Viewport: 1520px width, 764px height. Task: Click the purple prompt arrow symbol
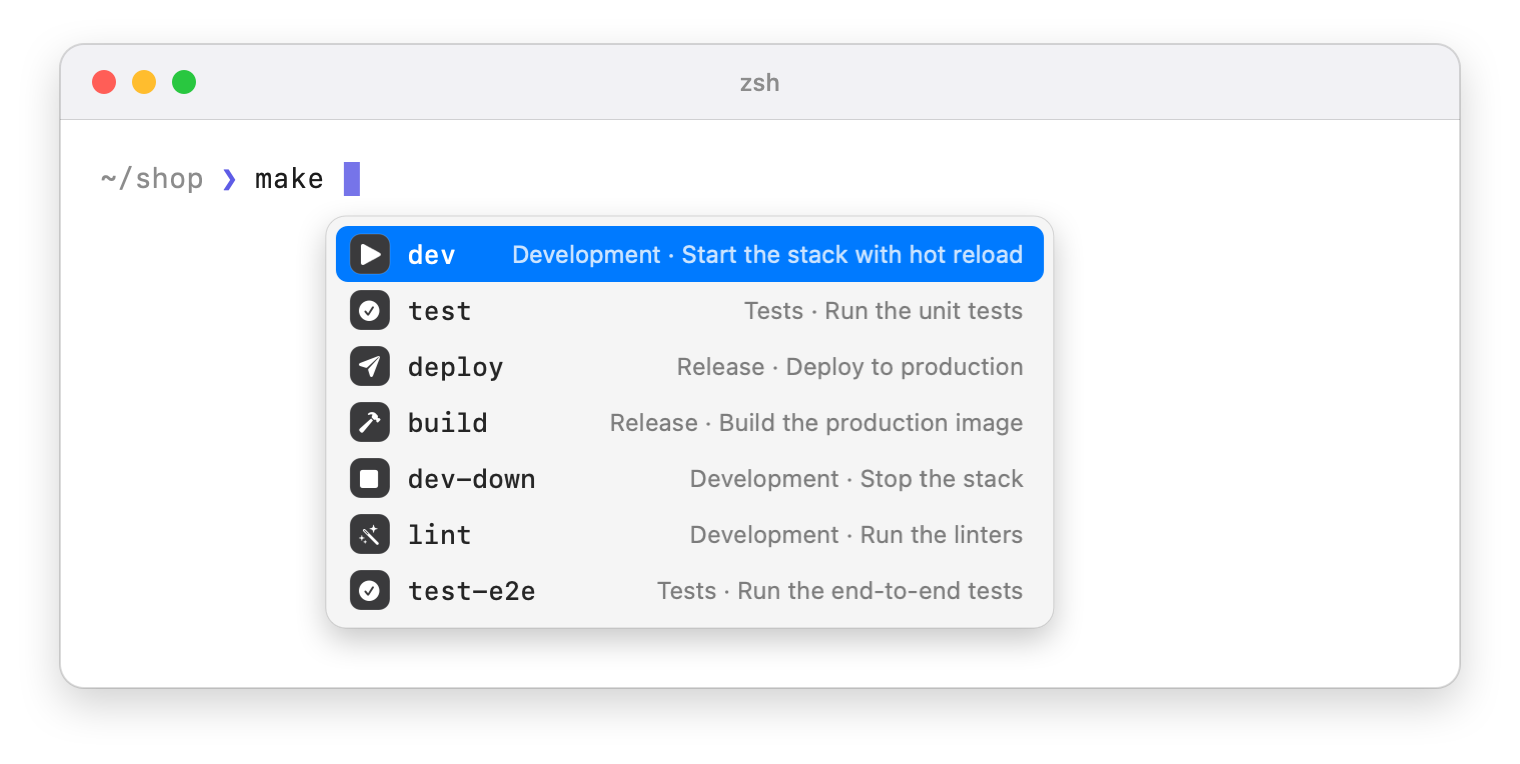point(230,179)
